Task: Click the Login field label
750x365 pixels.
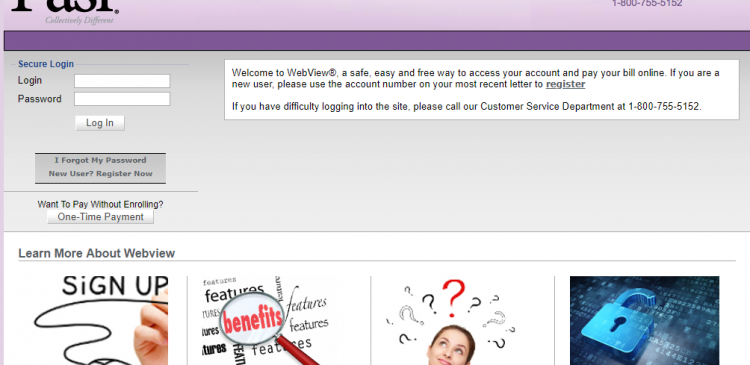Action: pyautogui.click(x=30, y=80)
